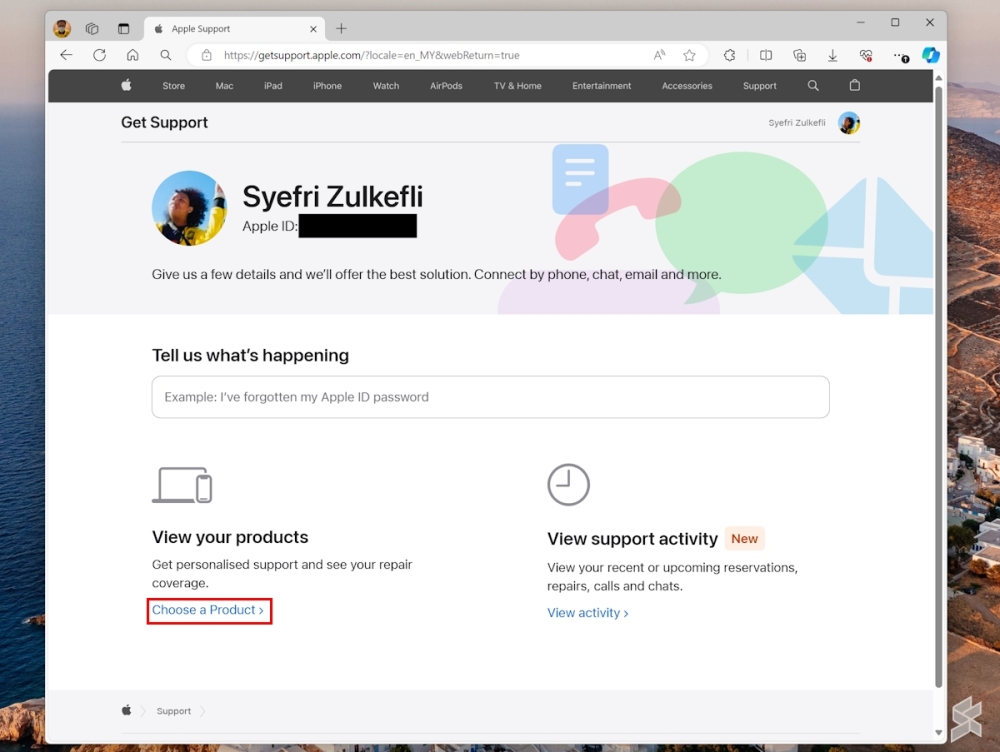This screenshot has height=752, width=1000.
Task: Open the Entertainment menu
Action: pos(601,85)
